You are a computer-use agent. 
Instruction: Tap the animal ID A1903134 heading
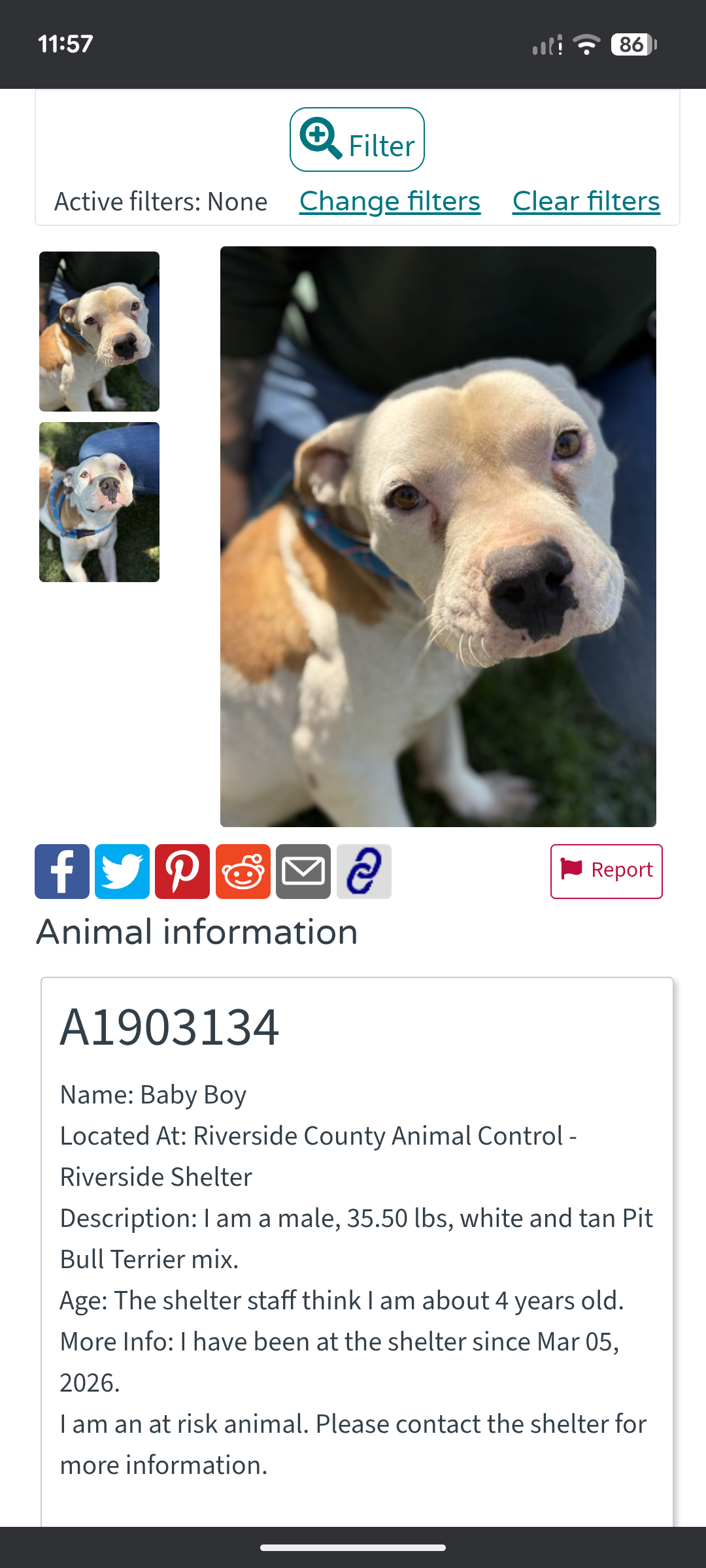pyautogui.click(x=169, y=1028)
